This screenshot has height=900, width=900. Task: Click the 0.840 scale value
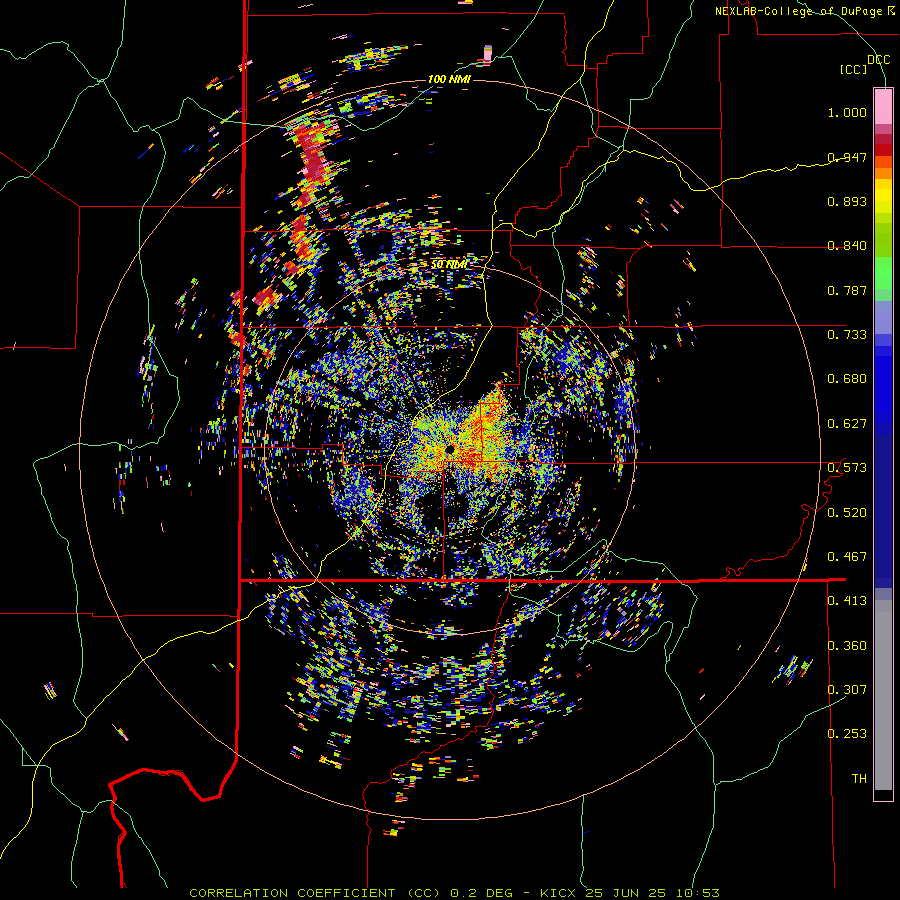pos(847,246)
